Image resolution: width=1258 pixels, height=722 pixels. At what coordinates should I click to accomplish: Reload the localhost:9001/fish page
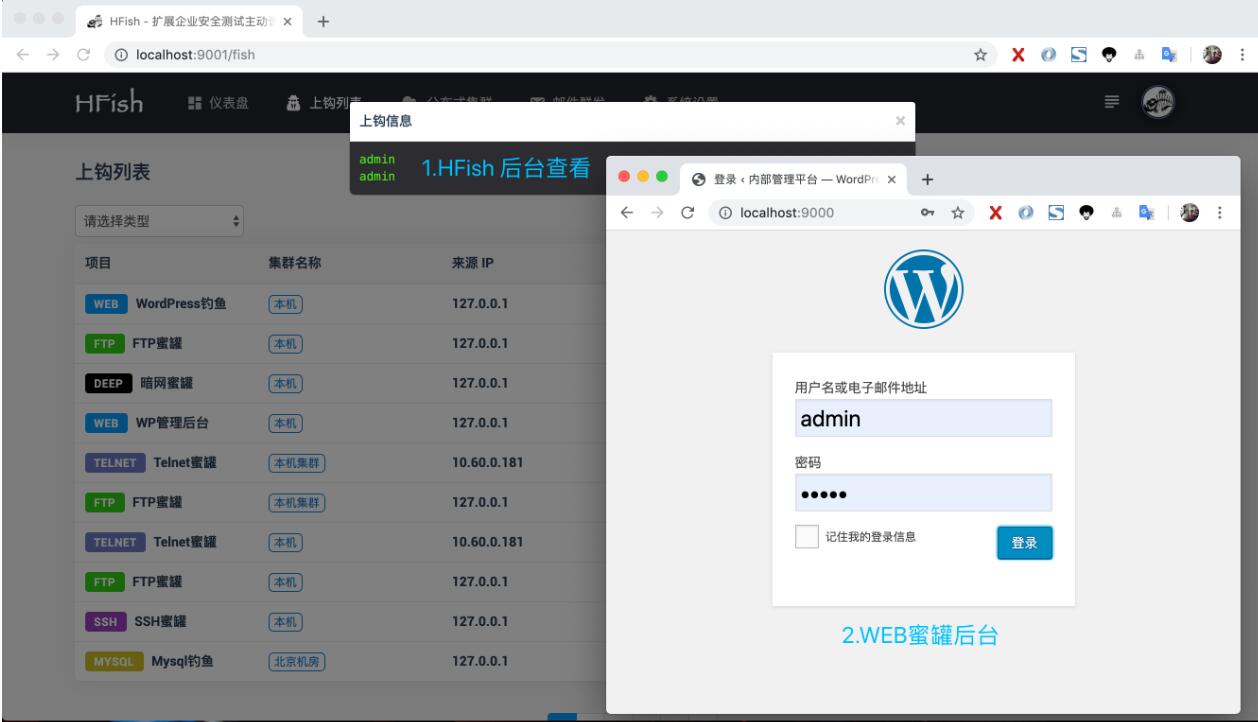click(x=83, y=54)
